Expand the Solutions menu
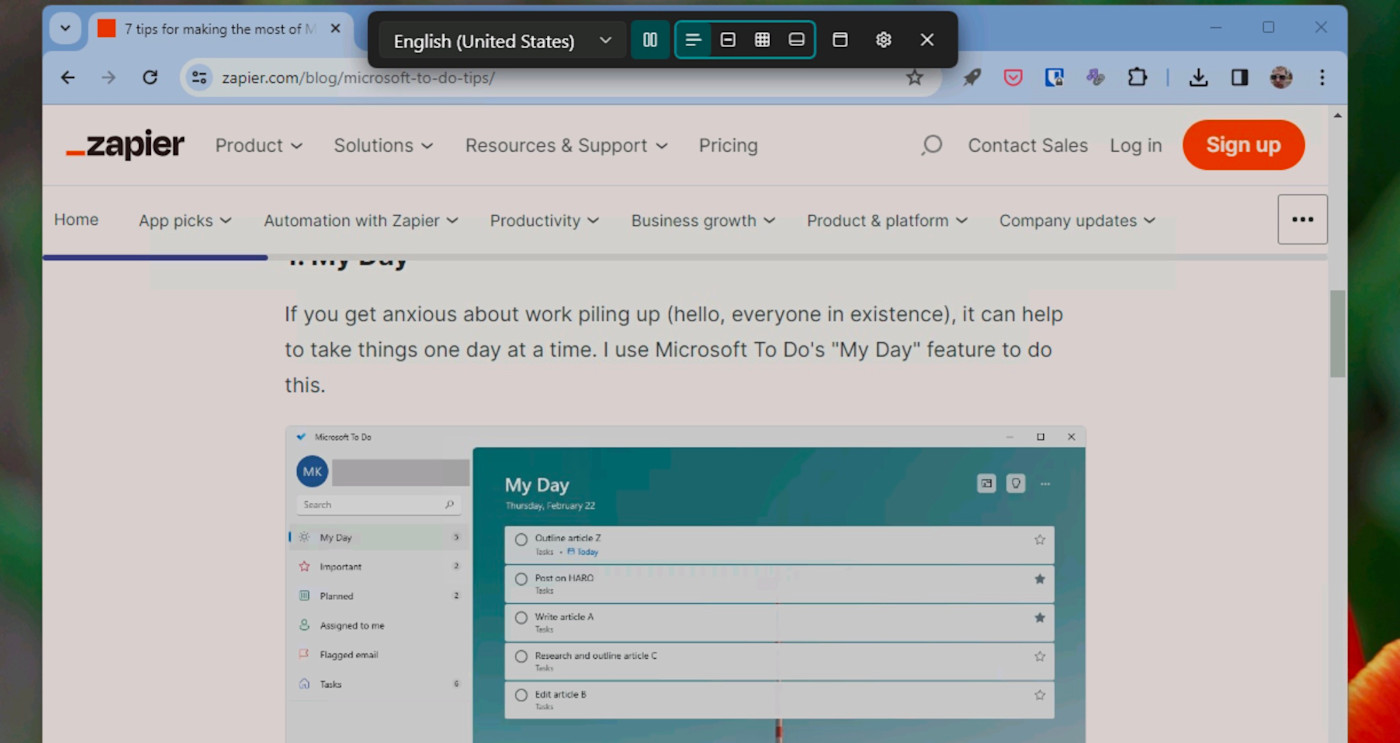1400x743 pixels. [384, 145]
